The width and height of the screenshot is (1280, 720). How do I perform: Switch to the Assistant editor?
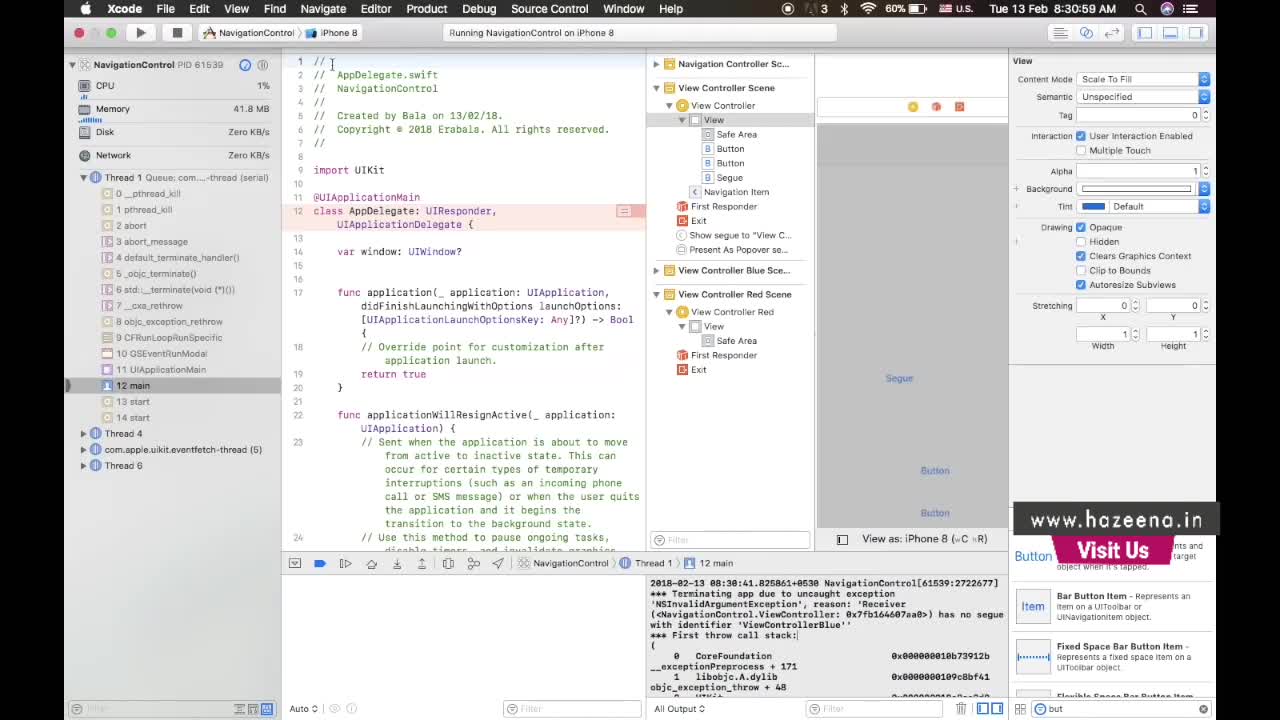[x=1086, y=33]
